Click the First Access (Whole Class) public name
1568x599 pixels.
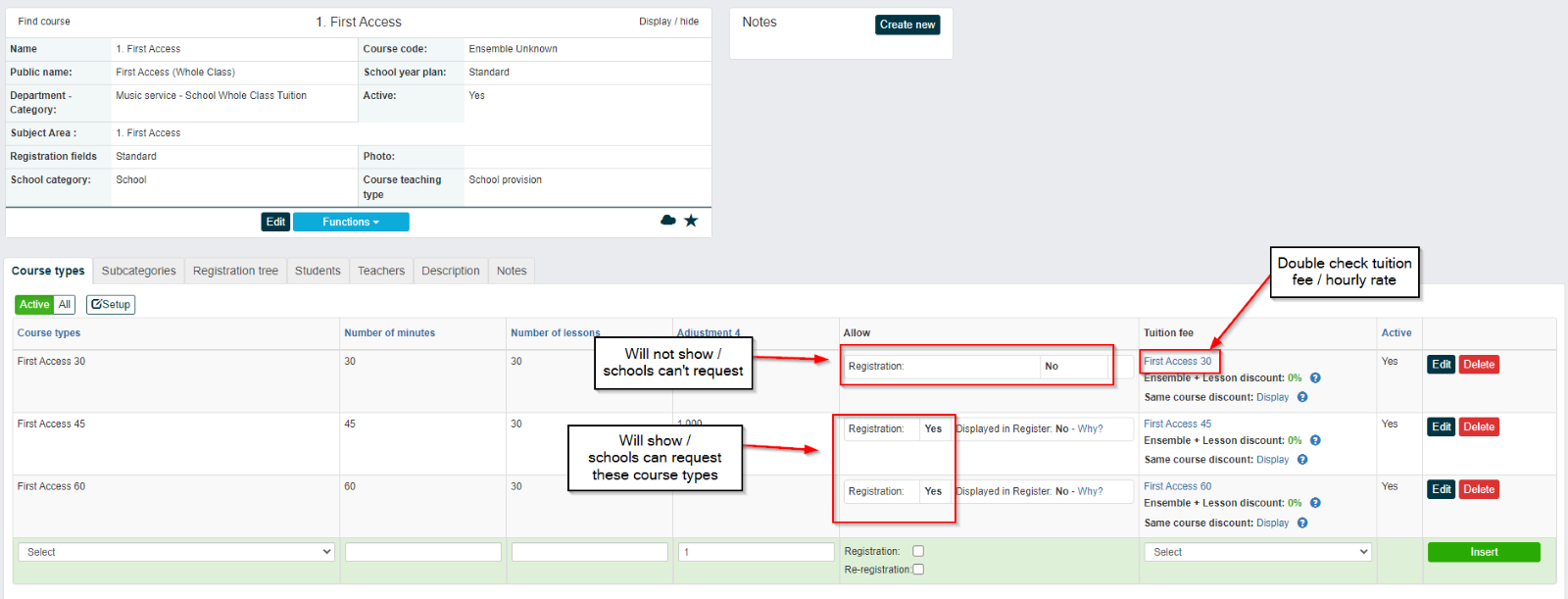(x=175, y=73)
